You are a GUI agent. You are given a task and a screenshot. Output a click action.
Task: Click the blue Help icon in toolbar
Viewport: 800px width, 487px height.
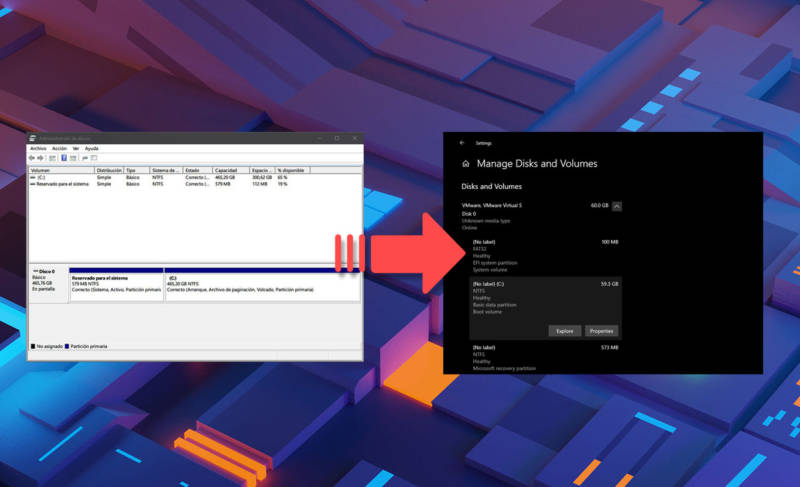[x=64, y=158]
